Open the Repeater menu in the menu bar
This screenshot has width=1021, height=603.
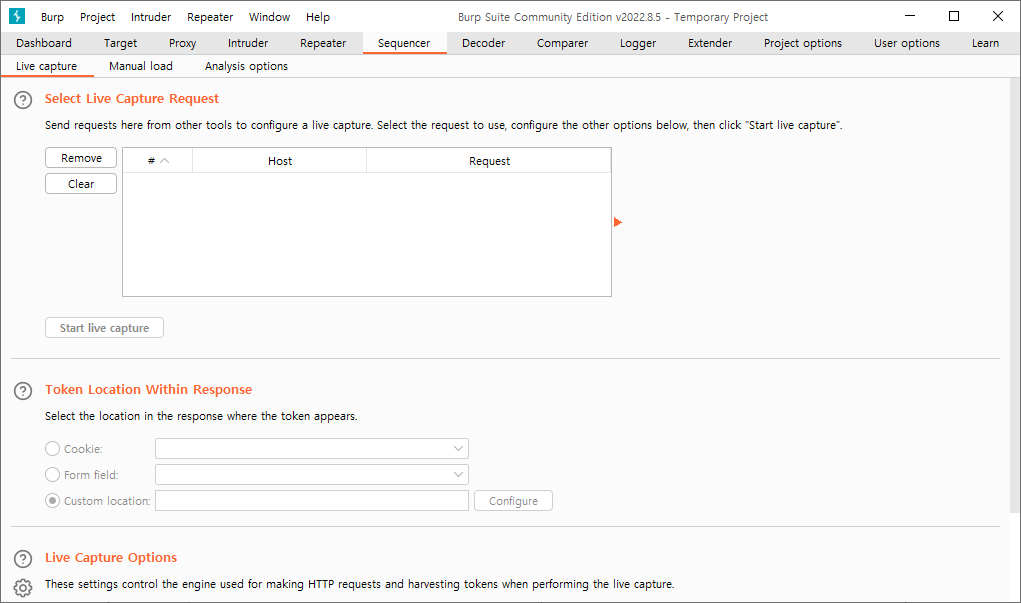tap(210, 17)
